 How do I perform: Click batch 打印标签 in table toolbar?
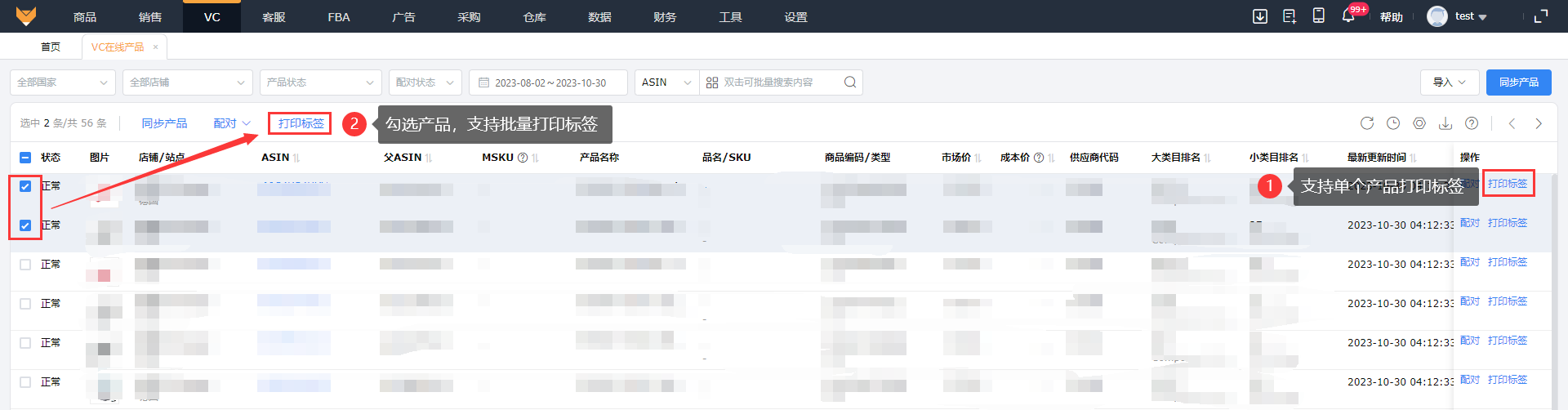301,123
